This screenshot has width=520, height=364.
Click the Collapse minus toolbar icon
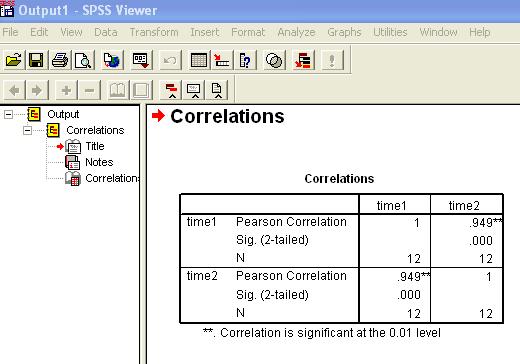pyautogui.click(x=89, y=90)
